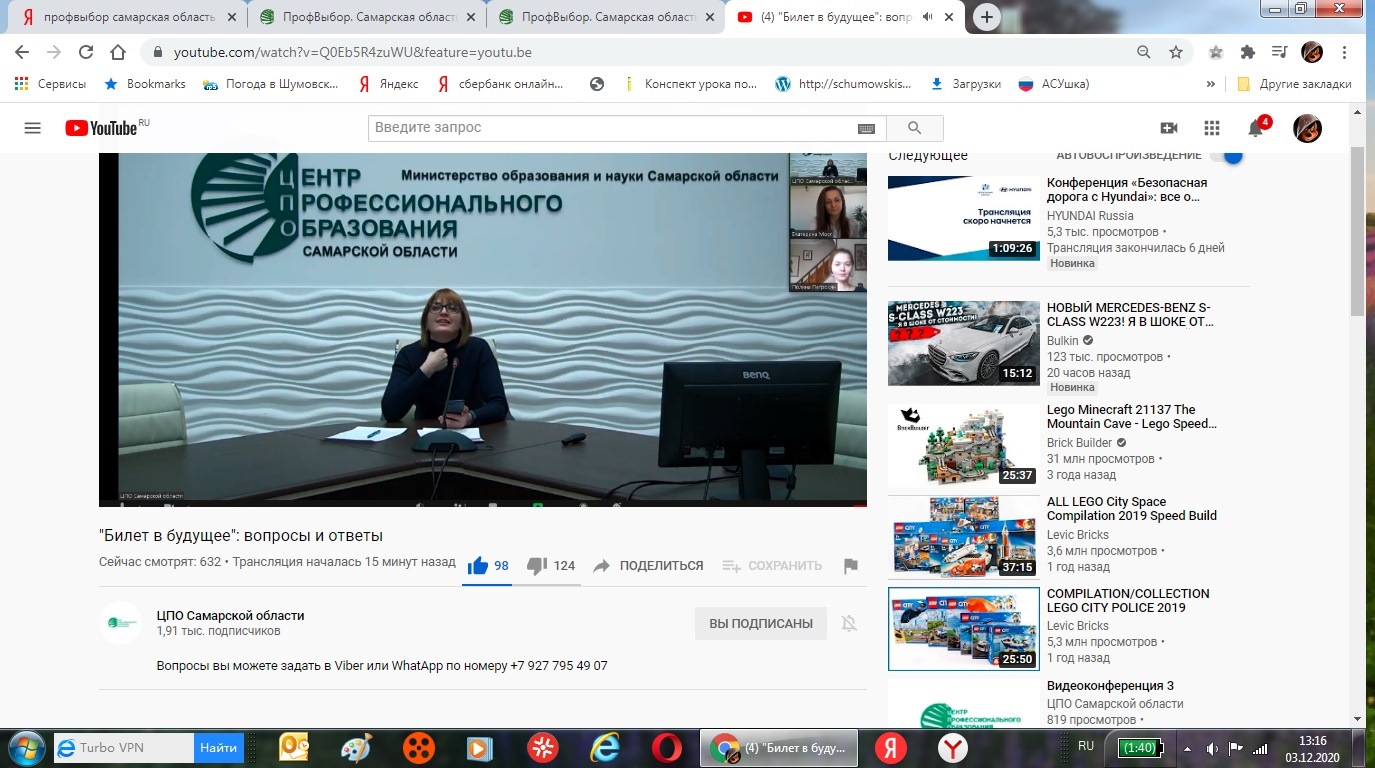Open Windows Start button
Screen dimensions: 1375x768
click(x=24, y=748)
